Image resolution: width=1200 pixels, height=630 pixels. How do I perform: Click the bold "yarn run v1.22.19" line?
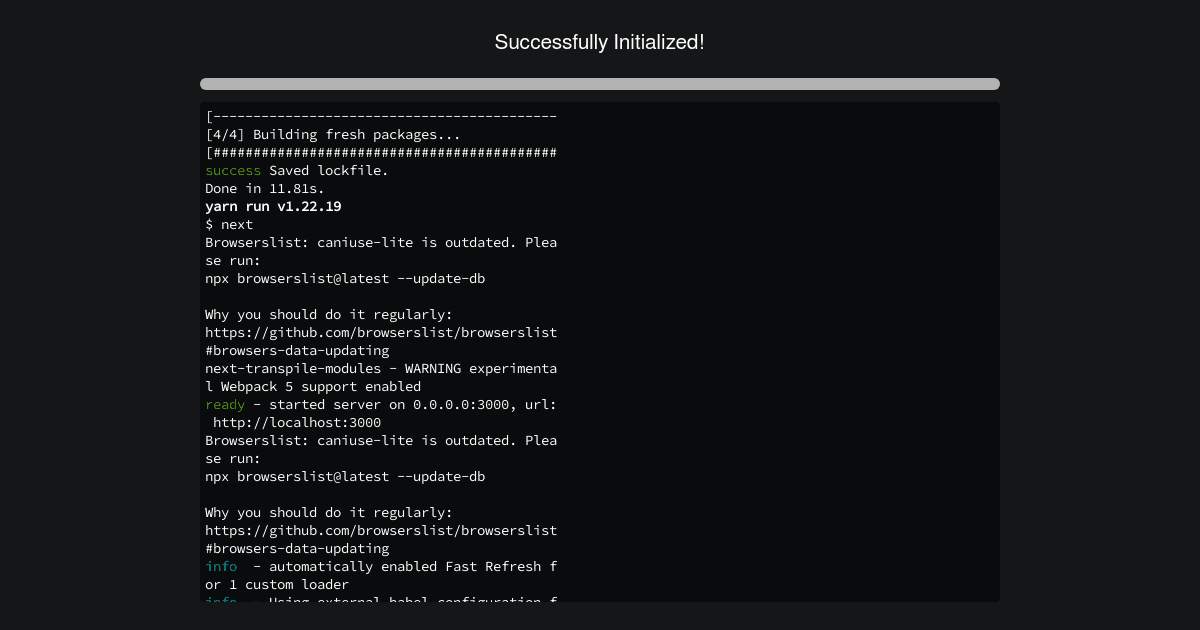click(x=273, y=206)
